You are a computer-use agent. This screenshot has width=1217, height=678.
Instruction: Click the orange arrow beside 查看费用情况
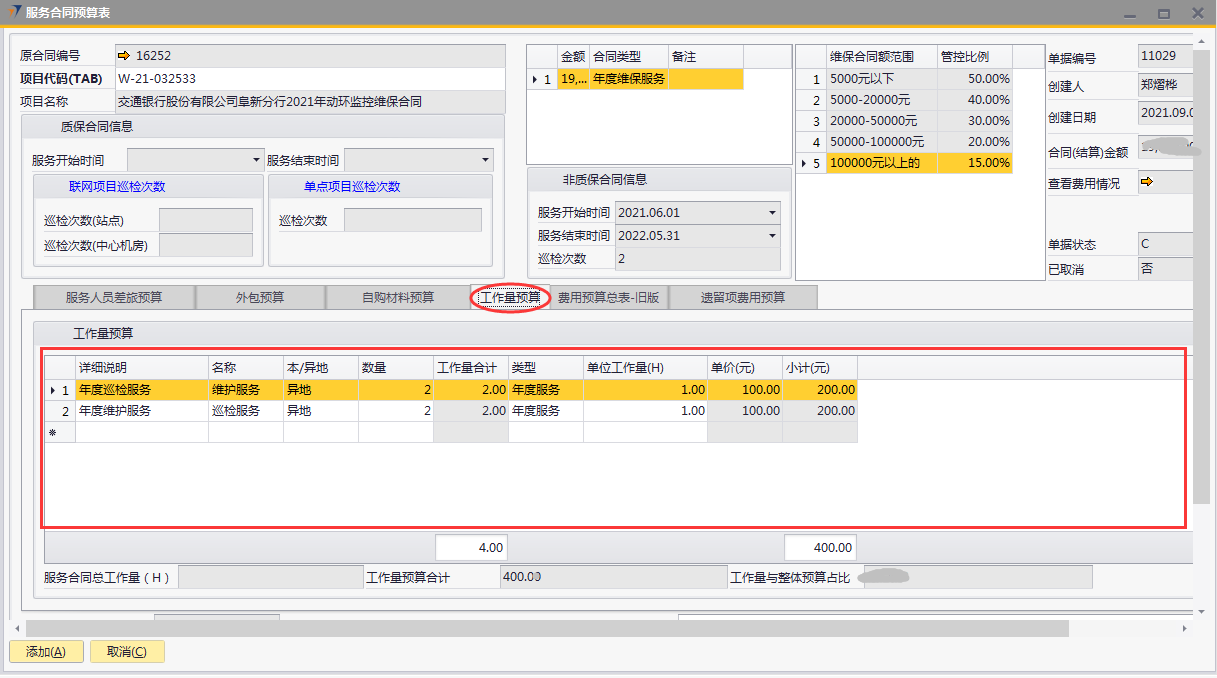tap(1146, 182)
